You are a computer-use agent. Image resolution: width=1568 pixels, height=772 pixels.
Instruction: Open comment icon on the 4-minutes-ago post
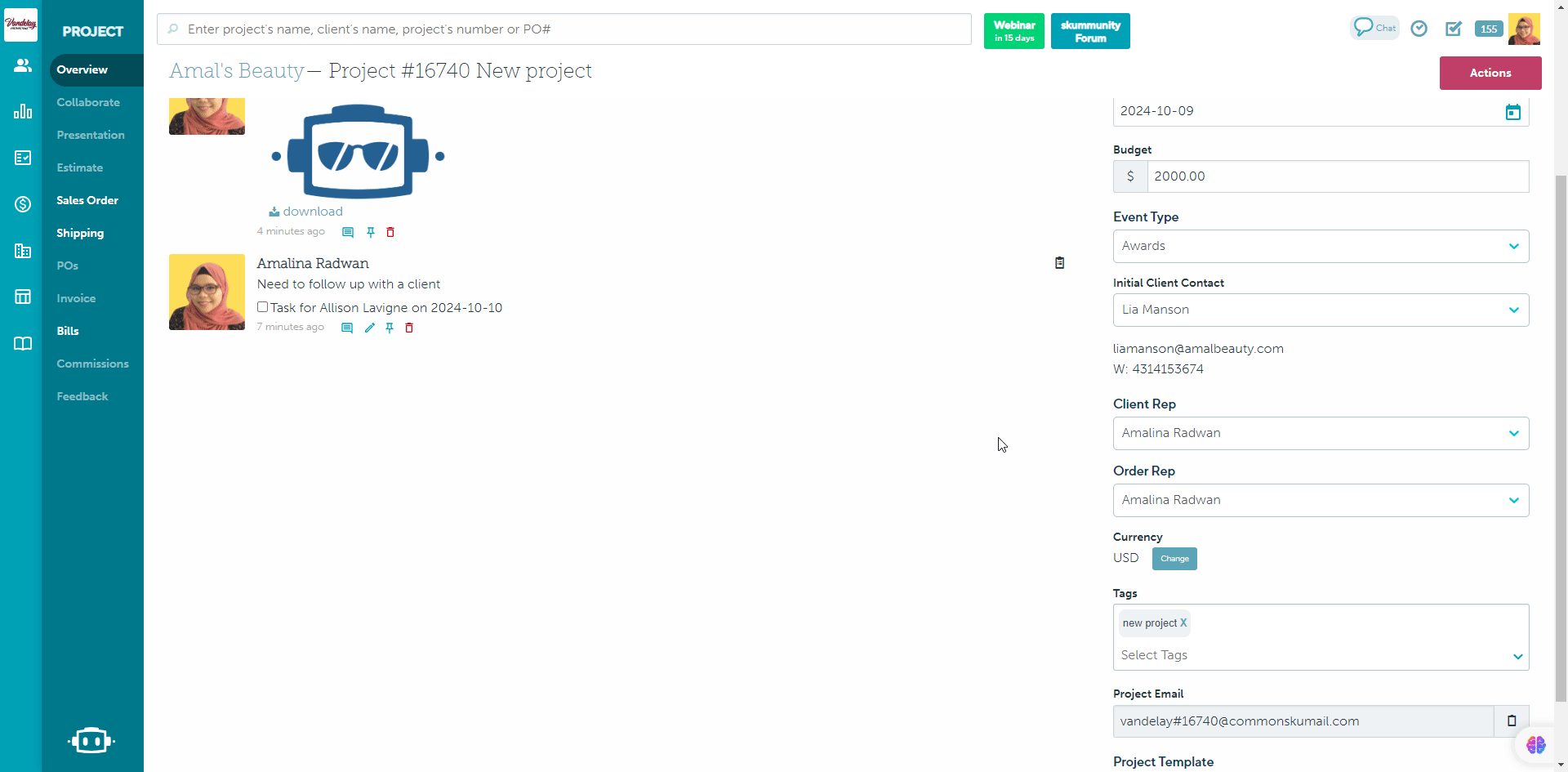coord(347,232)
